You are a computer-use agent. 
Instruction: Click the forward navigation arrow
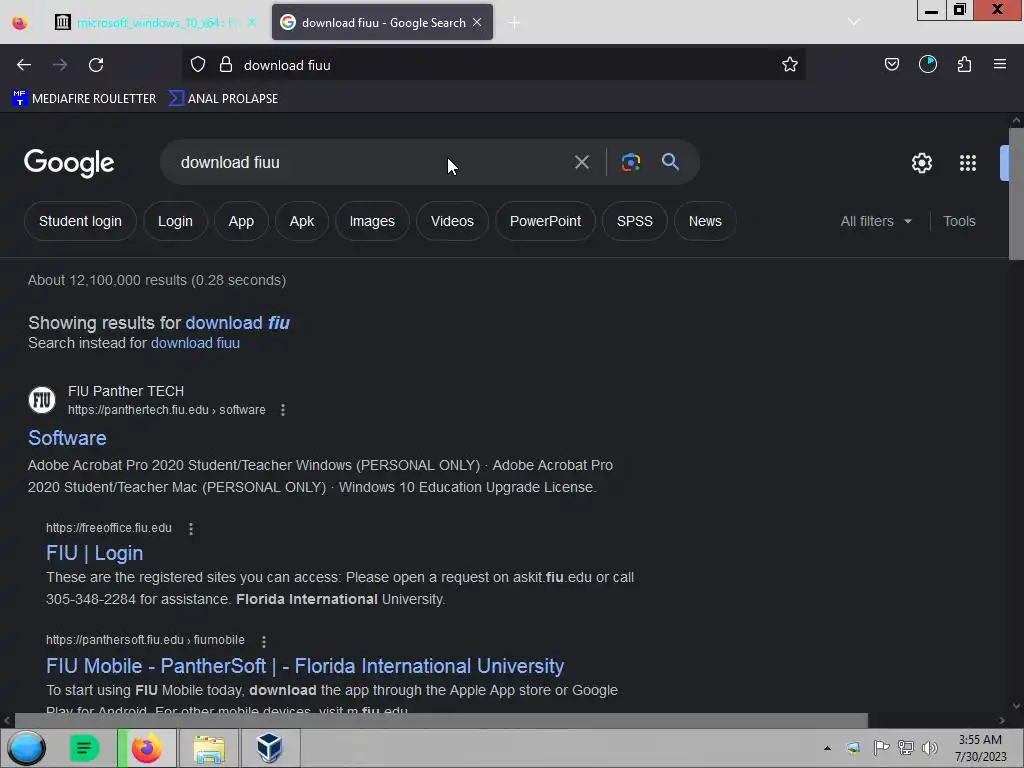click(x=60, y=65)
